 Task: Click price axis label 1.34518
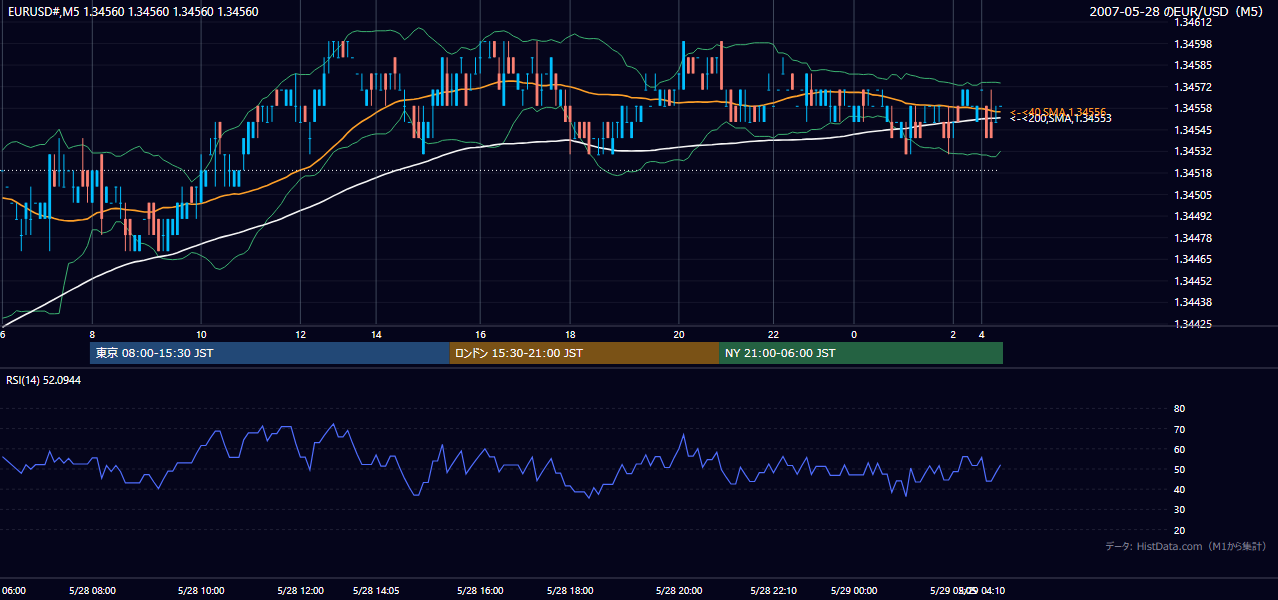[x=1195, y=173]
